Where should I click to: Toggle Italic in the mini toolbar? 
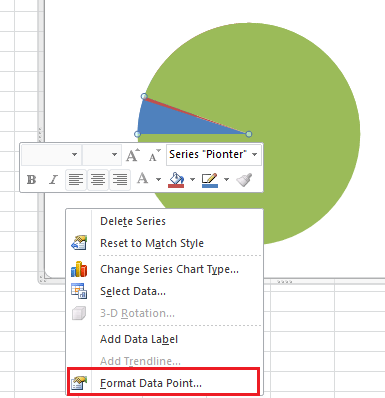tap(53, 180)
